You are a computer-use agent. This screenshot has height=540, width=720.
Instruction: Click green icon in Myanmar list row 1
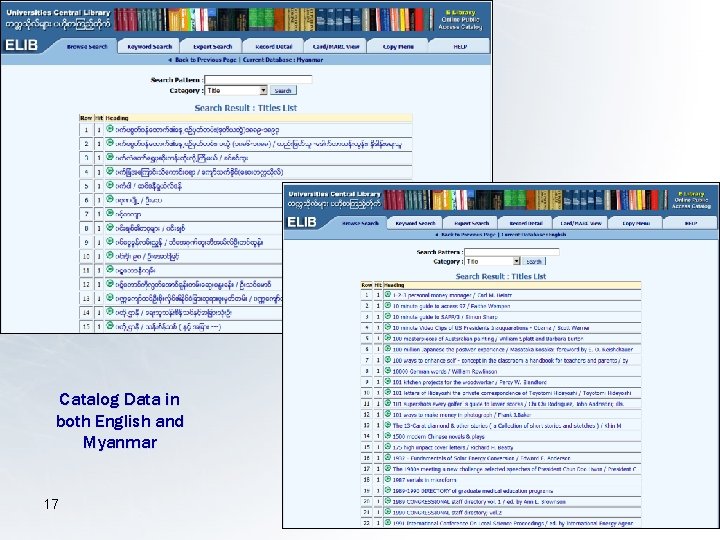[110, 129]
